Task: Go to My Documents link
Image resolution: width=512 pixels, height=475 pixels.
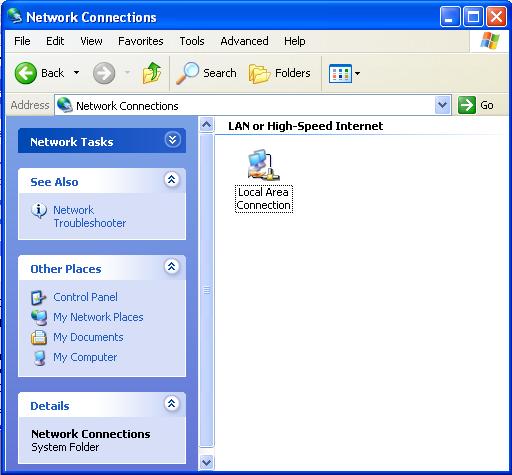Action: pyautogui.click(x=88, y=337)
